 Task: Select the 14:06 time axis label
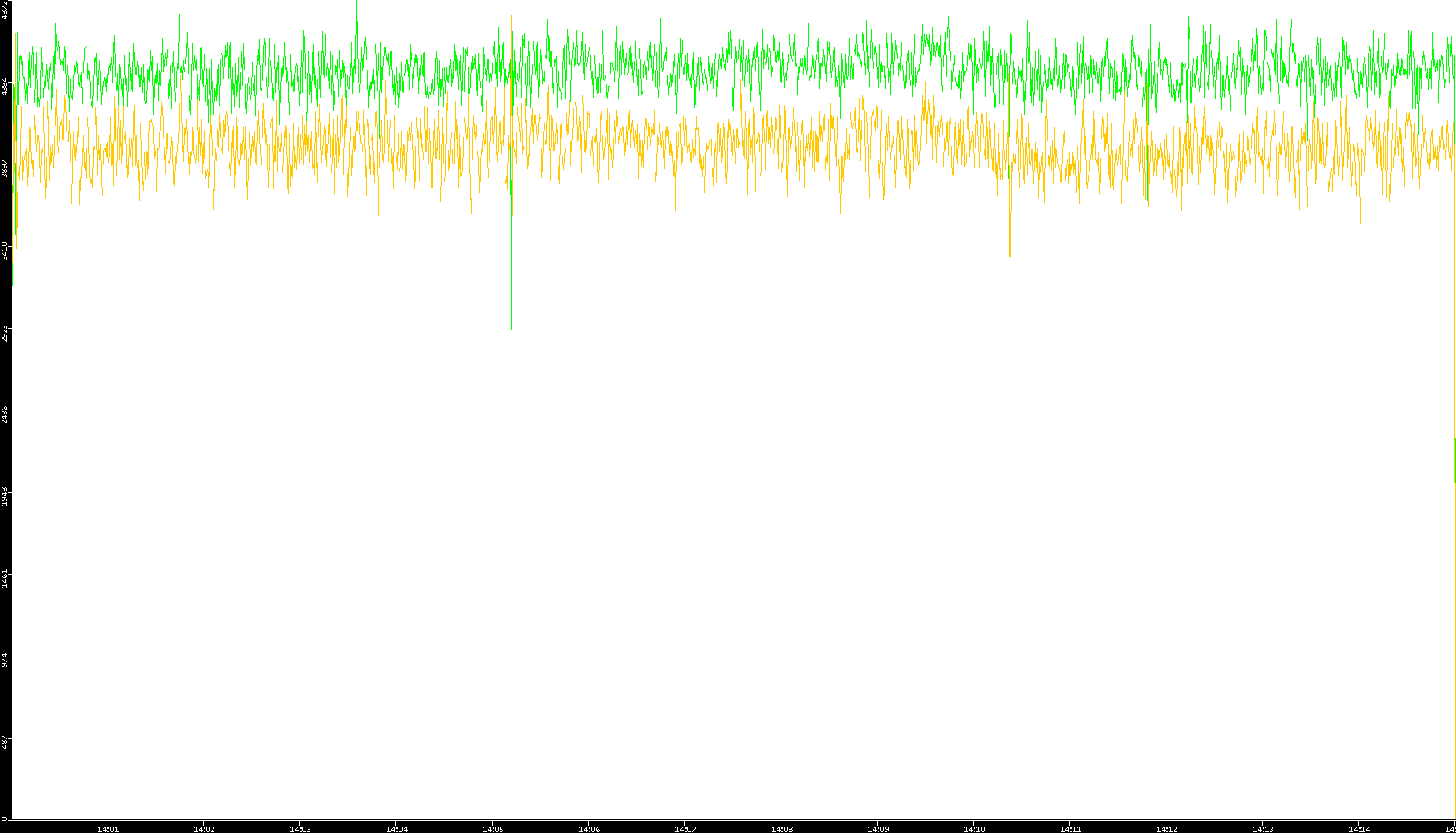tap(589, 829)
